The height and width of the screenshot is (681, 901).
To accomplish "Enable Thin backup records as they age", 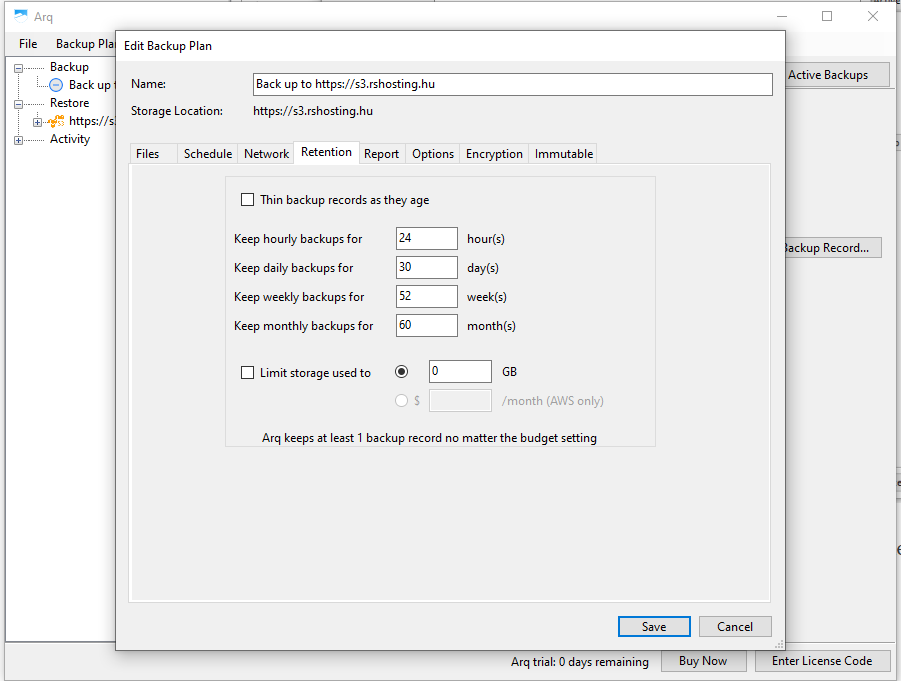I will 248,200.
